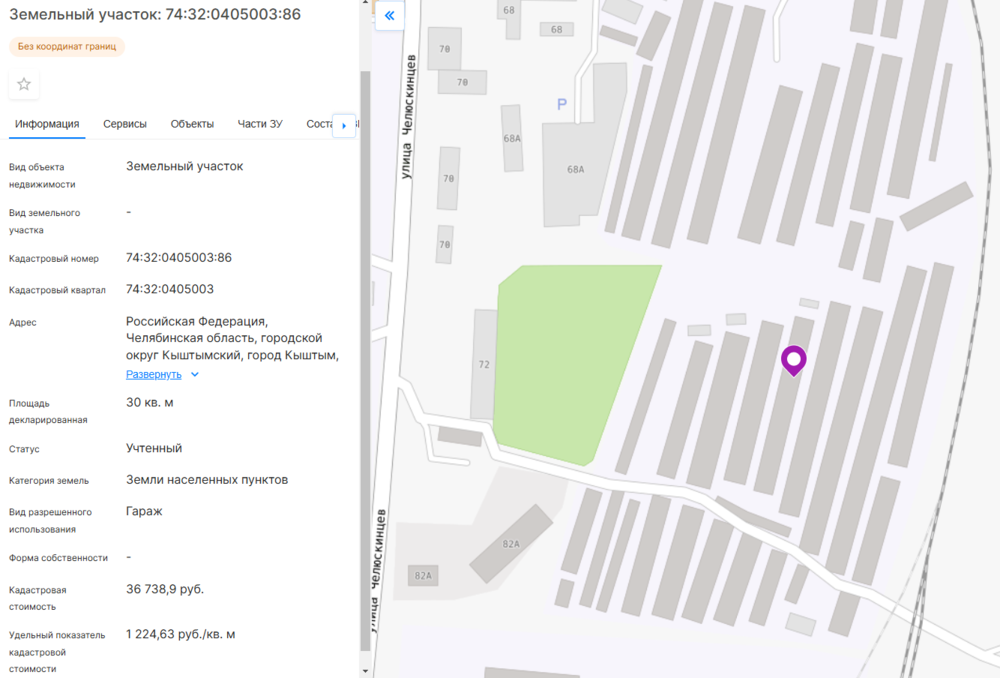Click the parcel title heading 74:32:0405003:86

coord(155,15)
